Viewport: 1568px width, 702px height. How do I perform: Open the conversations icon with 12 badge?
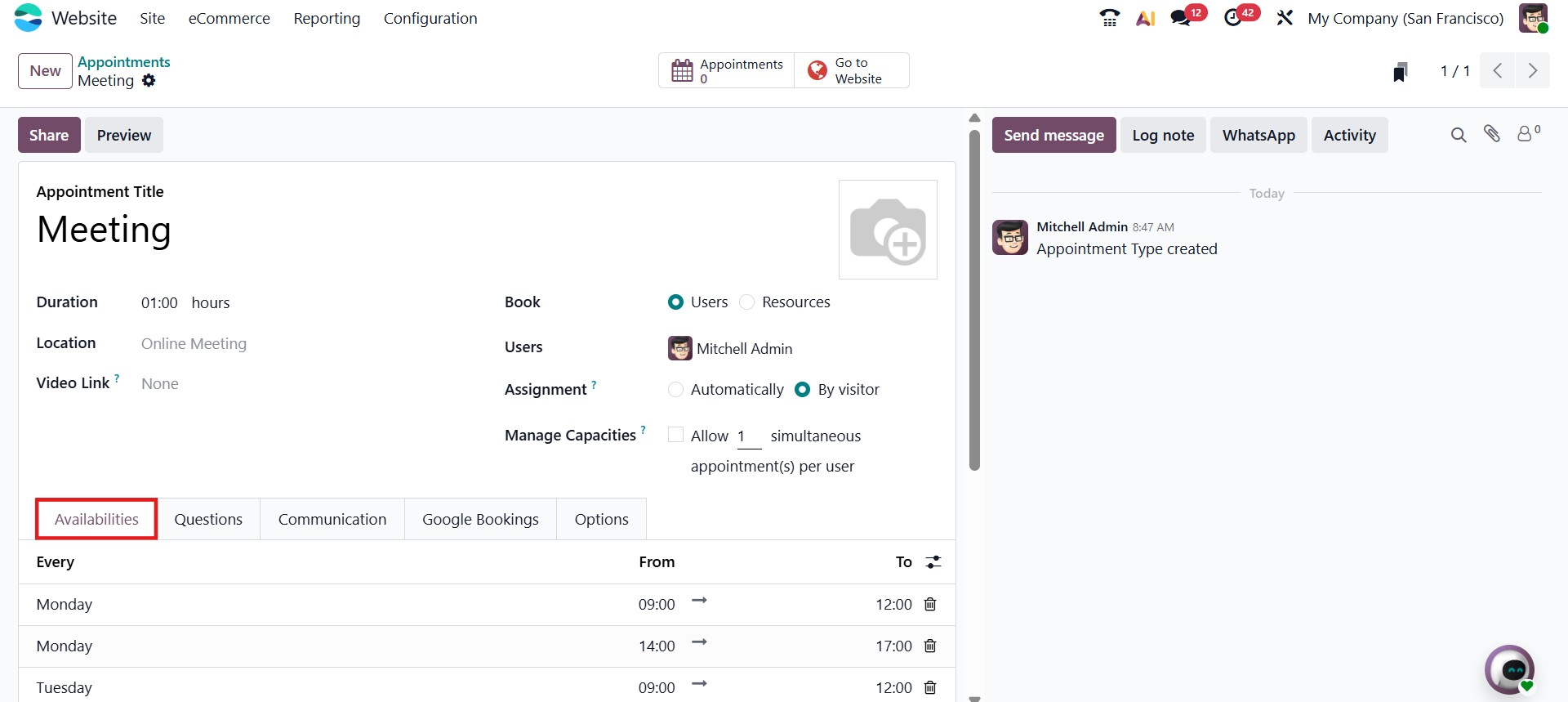pos(1181,18)
